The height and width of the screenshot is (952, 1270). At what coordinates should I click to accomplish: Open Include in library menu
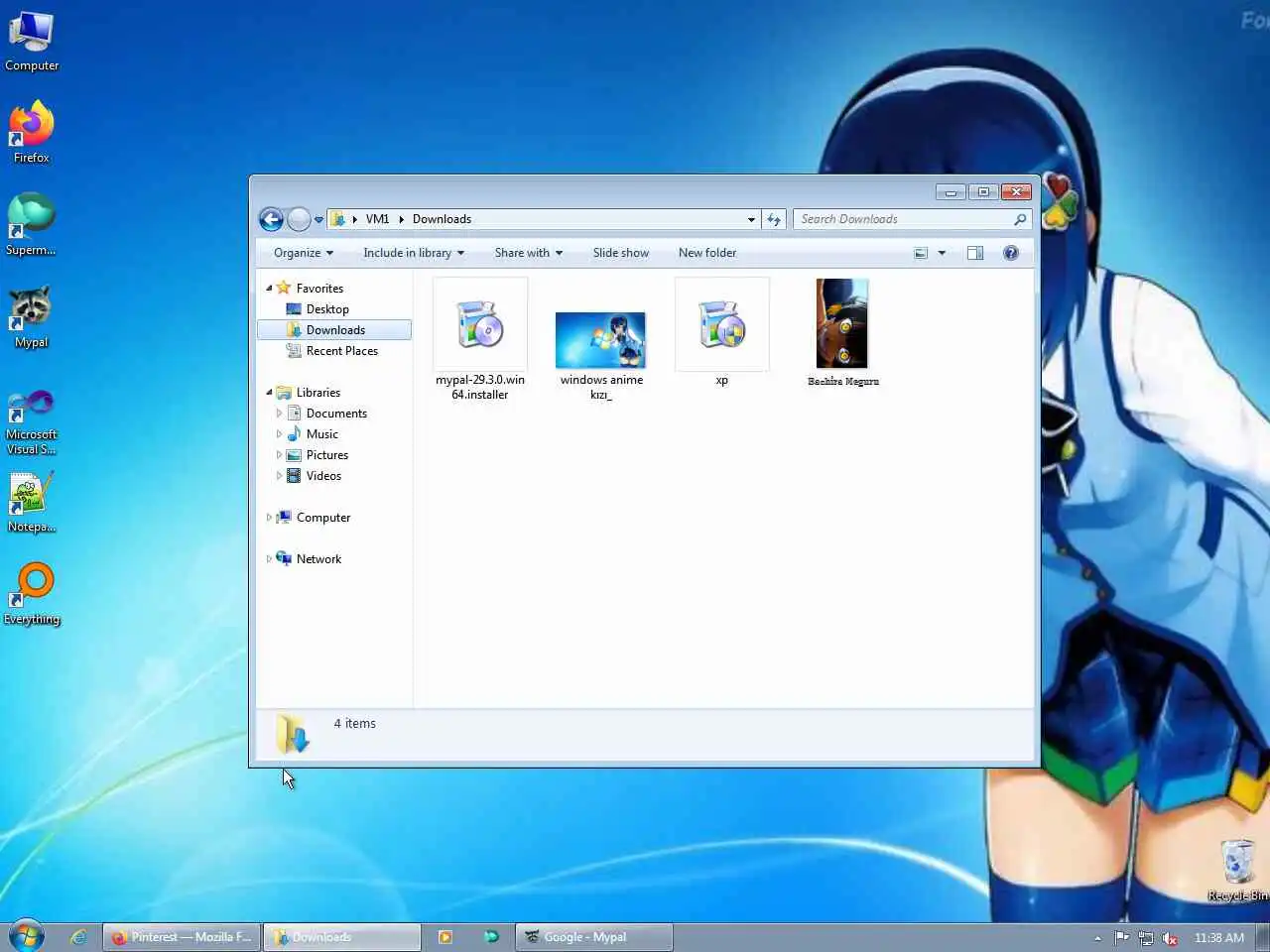tap(414, 253)
